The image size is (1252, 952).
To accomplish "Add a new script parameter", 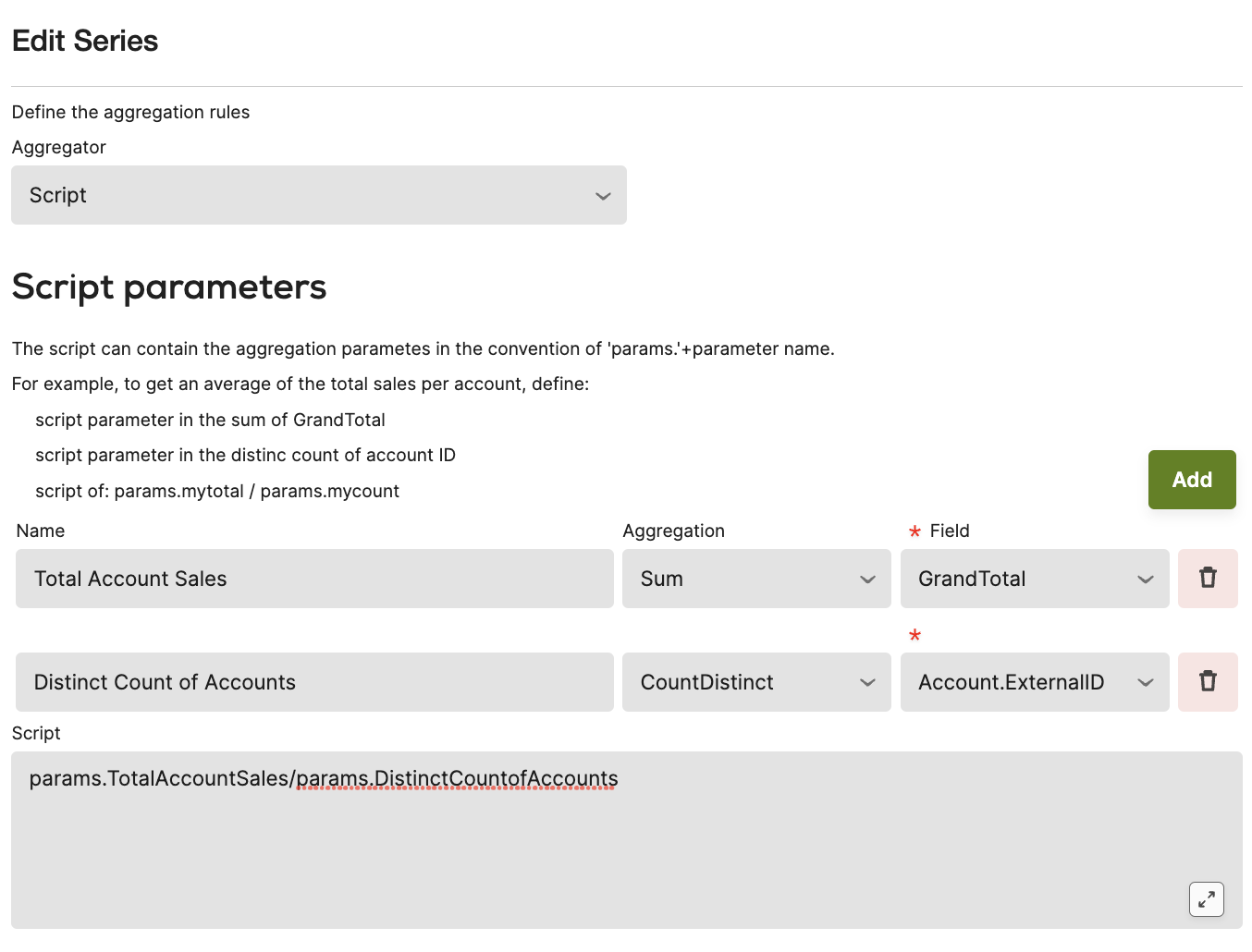I will (1192, 480).
